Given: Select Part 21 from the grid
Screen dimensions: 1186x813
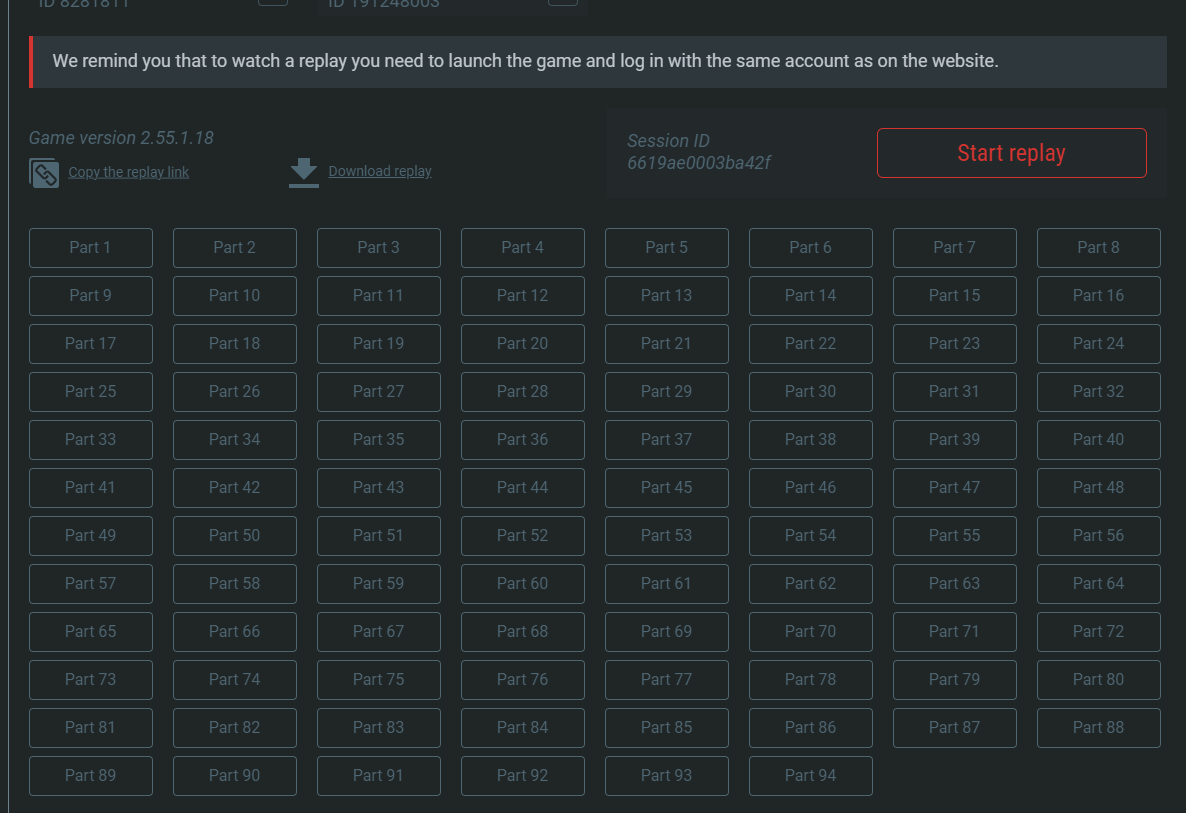Looking at the screenshot, I should coord(666,344).
